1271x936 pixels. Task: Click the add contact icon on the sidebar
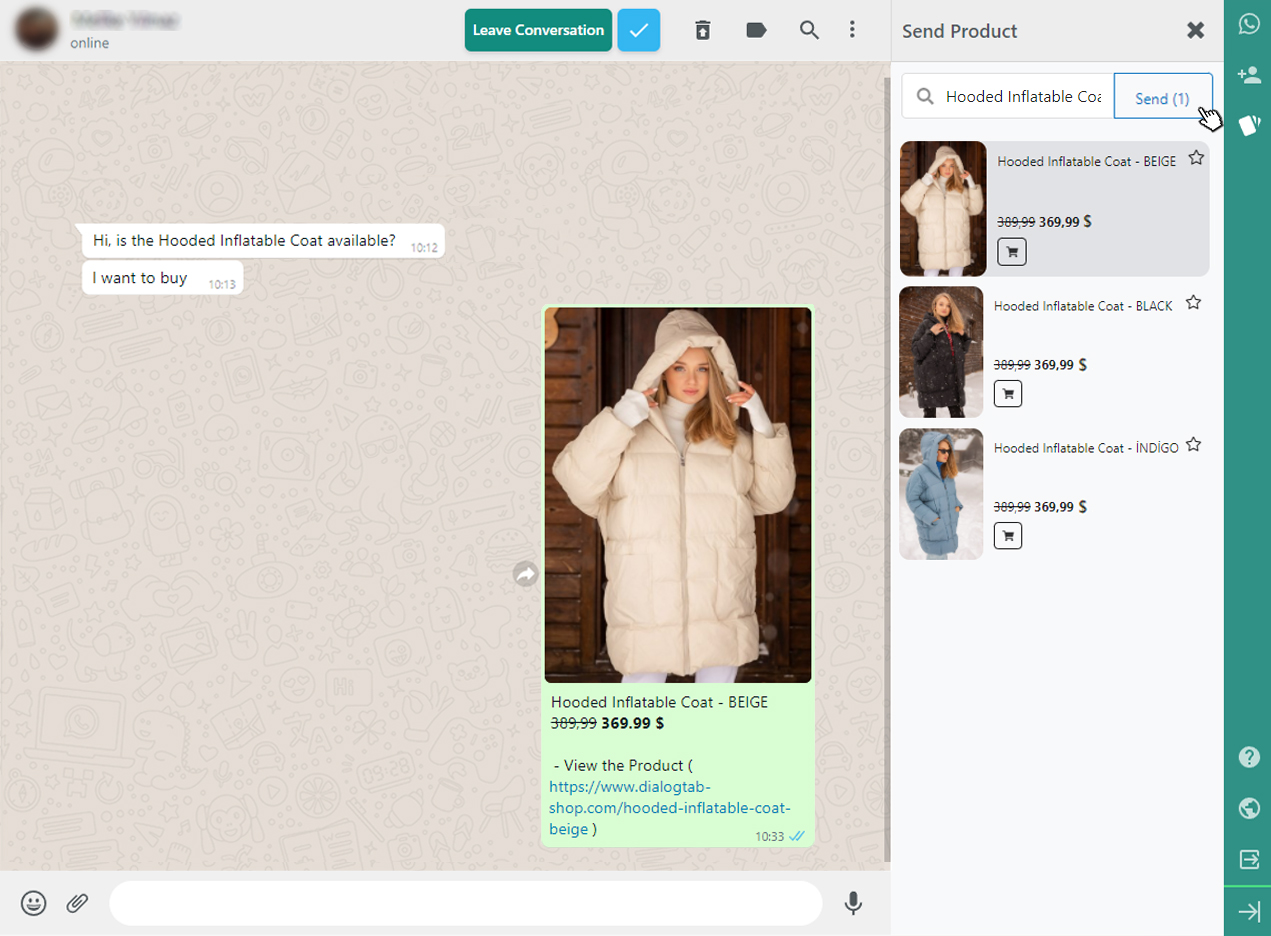1248,74
